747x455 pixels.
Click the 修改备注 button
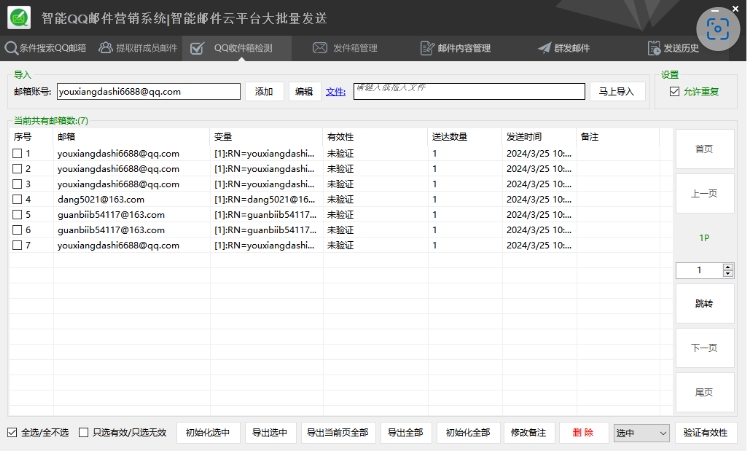coord(528,433)
